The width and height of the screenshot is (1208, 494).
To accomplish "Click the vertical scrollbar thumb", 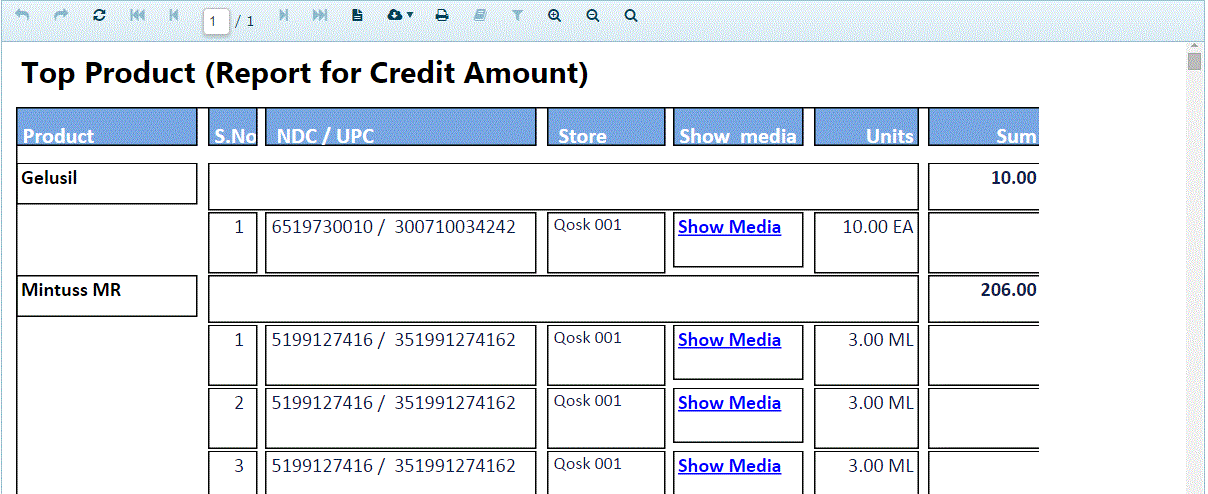I will pyautogui.click(x=1194, y=62).
